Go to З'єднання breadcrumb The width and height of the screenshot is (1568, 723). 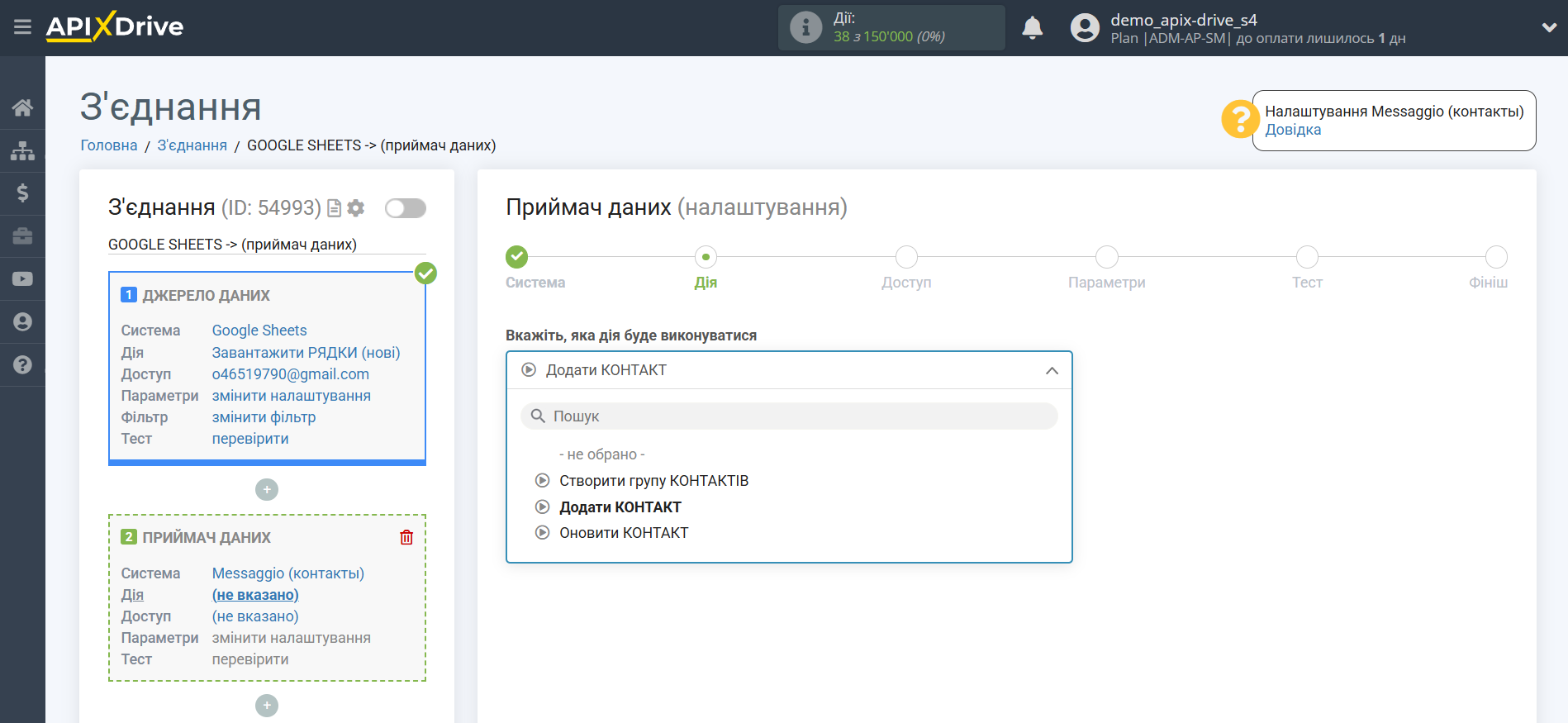(192, 145)
